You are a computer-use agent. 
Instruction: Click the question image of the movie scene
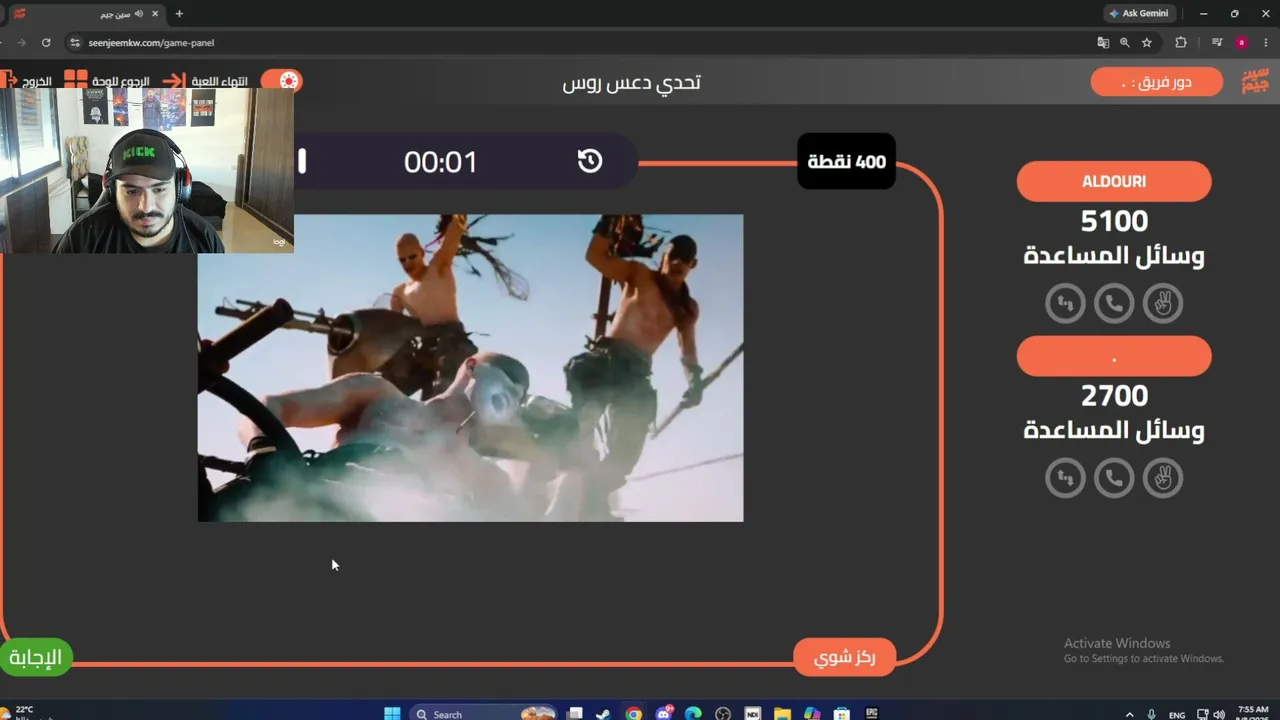470,368
